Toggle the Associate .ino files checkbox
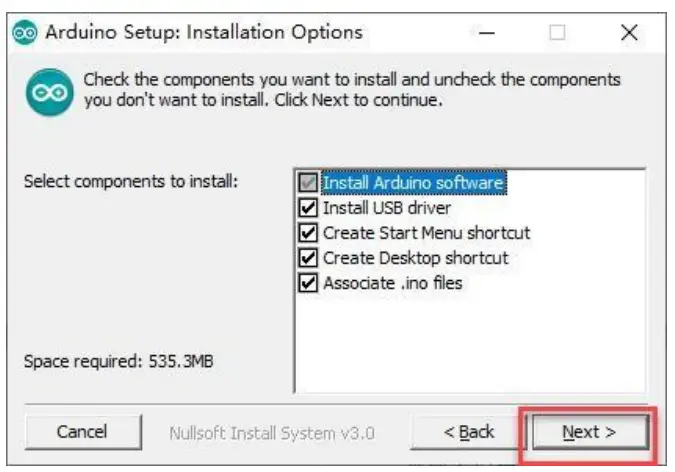Viewport: 675px width, 472px height. (308, 283)
